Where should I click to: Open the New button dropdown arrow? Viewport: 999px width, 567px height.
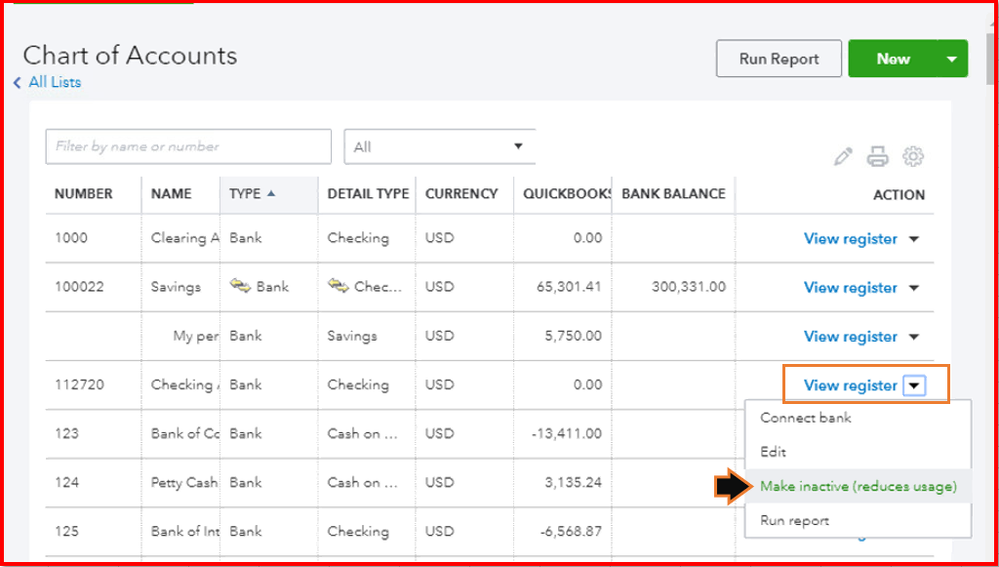click(x=952, y=59)
